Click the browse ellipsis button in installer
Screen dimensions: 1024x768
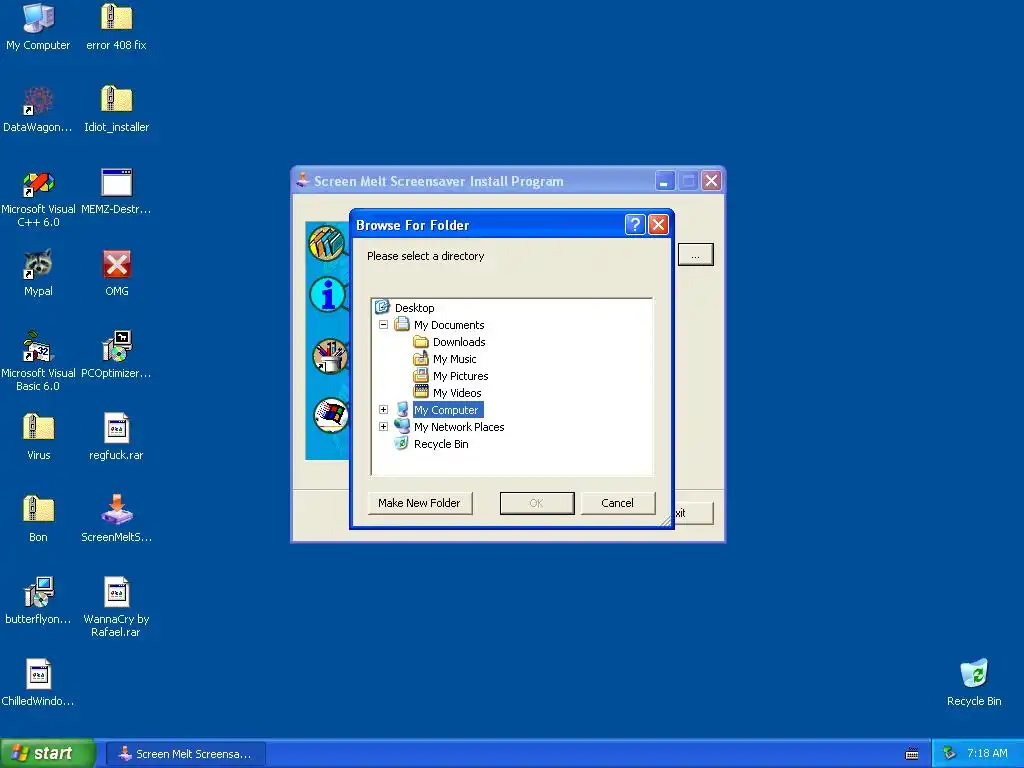696,255
